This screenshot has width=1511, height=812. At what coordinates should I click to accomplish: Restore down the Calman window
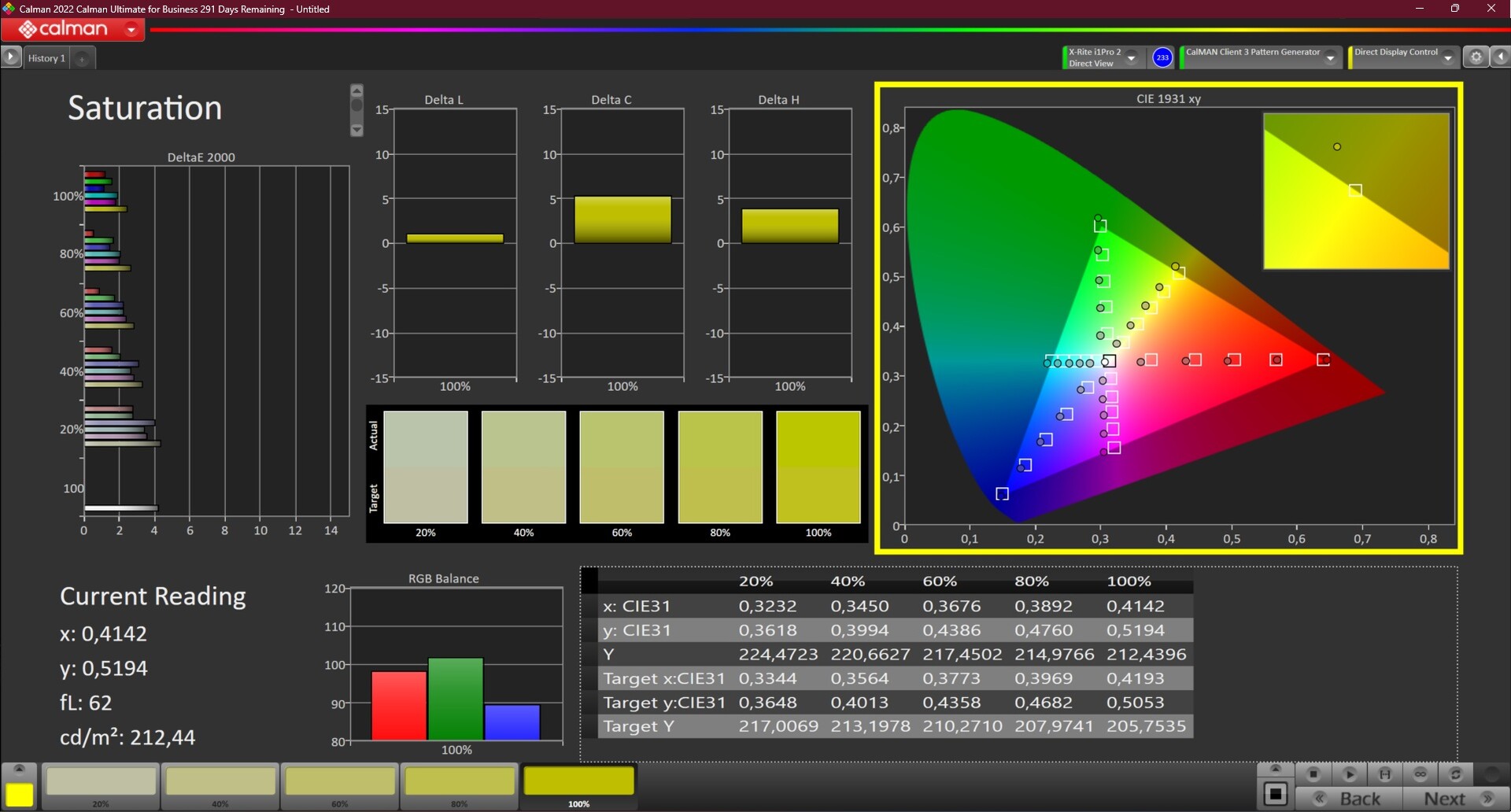(1455, 9)
